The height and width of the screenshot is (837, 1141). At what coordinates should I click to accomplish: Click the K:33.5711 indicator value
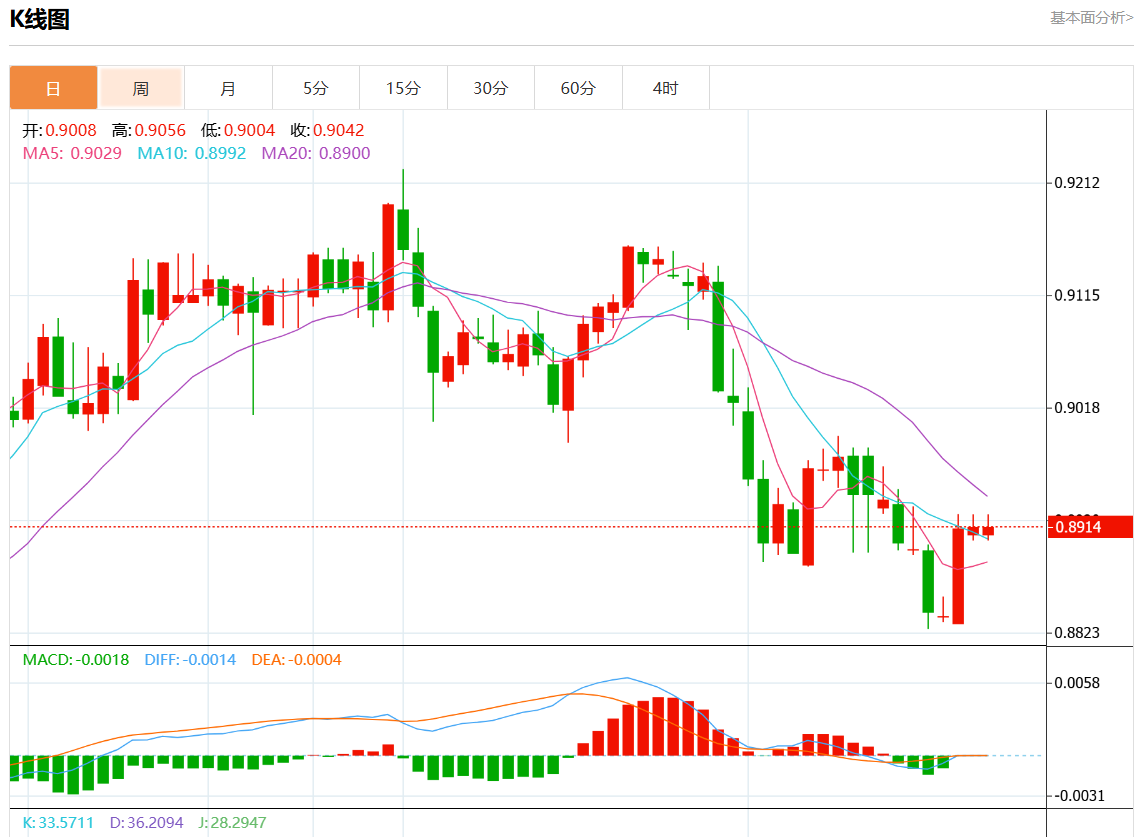(x=58, y=822)
